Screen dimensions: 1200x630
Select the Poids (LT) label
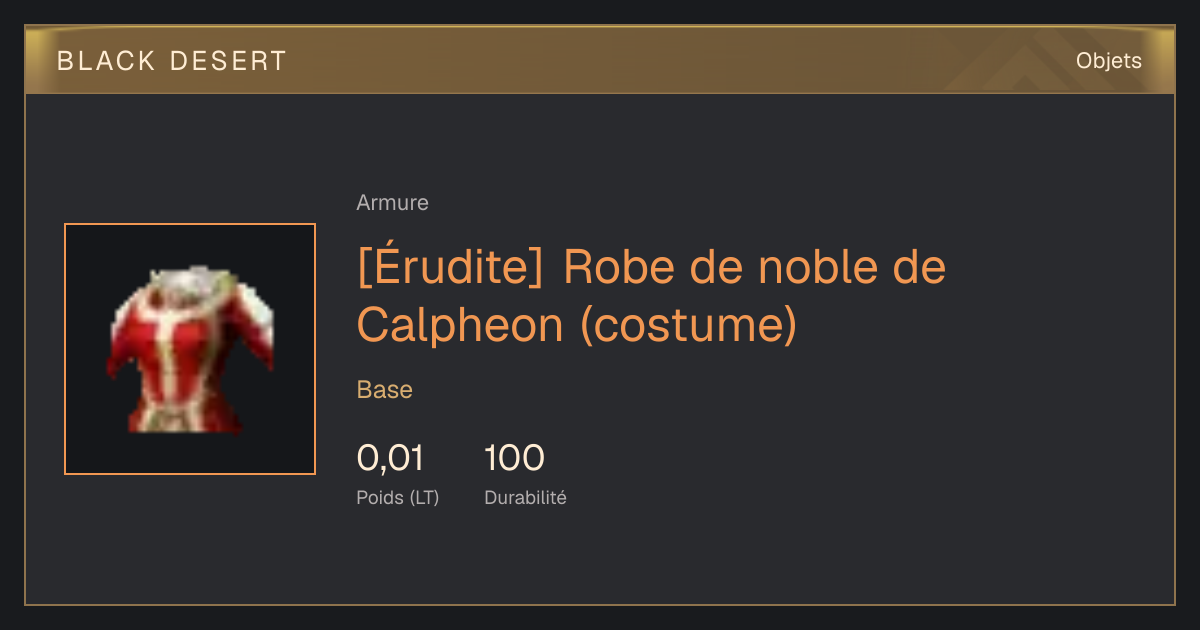point(398,497)
